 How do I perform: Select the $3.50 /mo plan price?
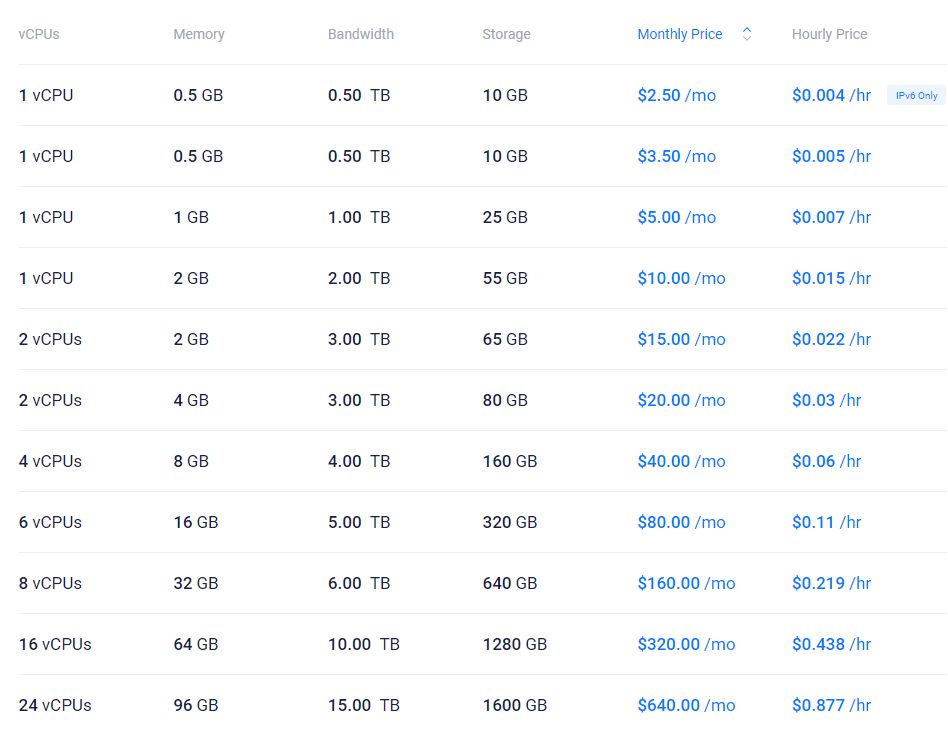click(x=676, y=157)
